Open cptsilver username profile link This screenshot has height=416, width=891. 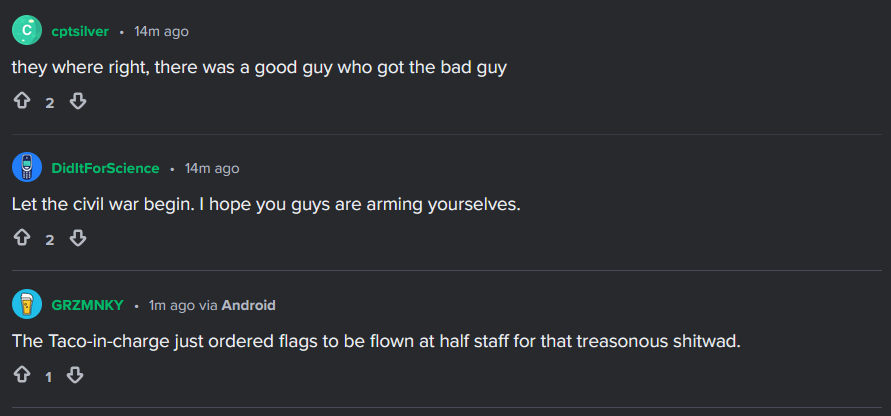[x=80, y=31]
